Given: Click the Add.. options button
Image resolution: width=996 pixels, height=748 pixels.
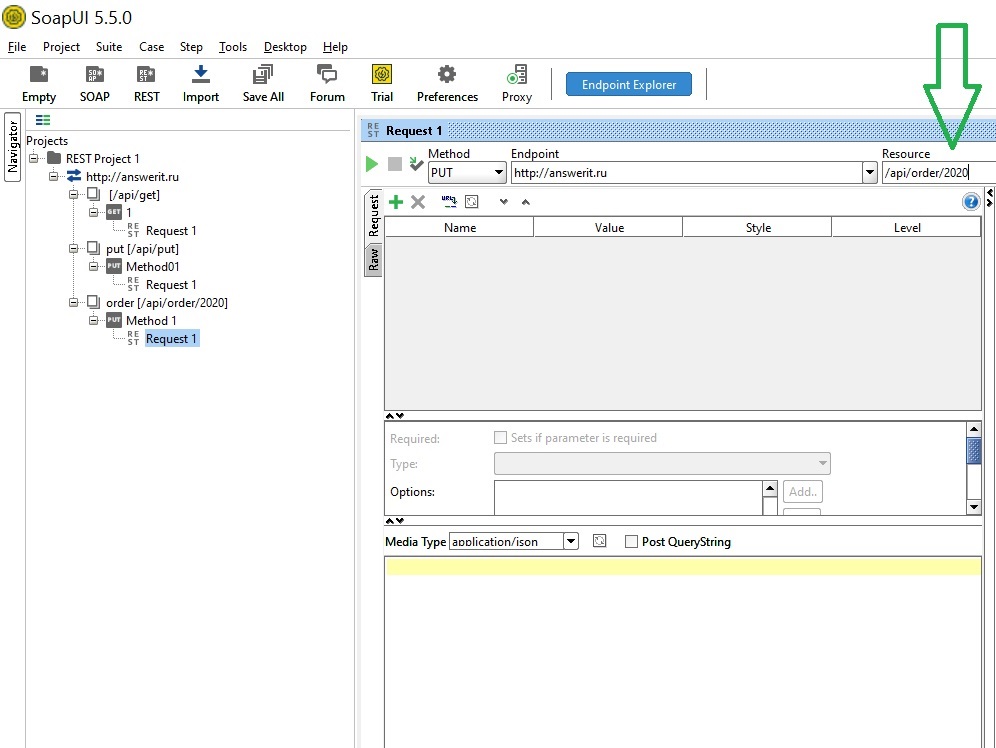Looking at the screenshot, I should click(803, 491).
